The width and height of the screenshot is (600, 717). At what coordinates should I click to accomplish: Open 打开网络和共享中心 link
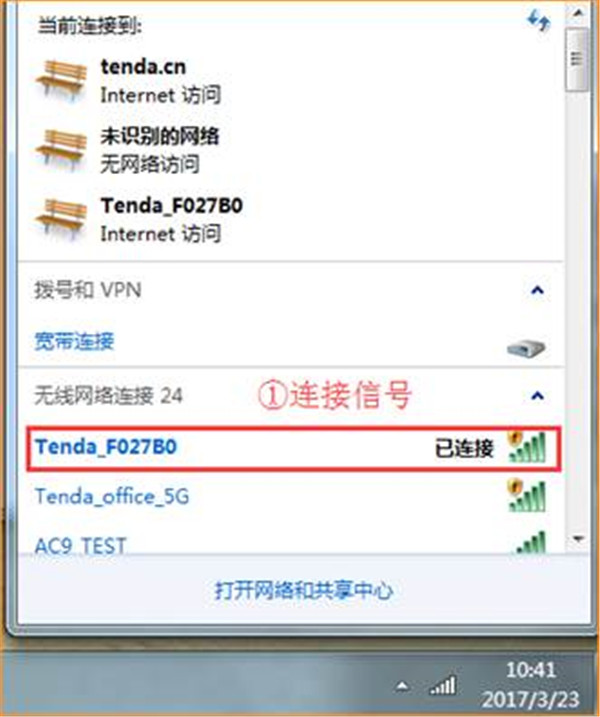(x=304, y=590)
